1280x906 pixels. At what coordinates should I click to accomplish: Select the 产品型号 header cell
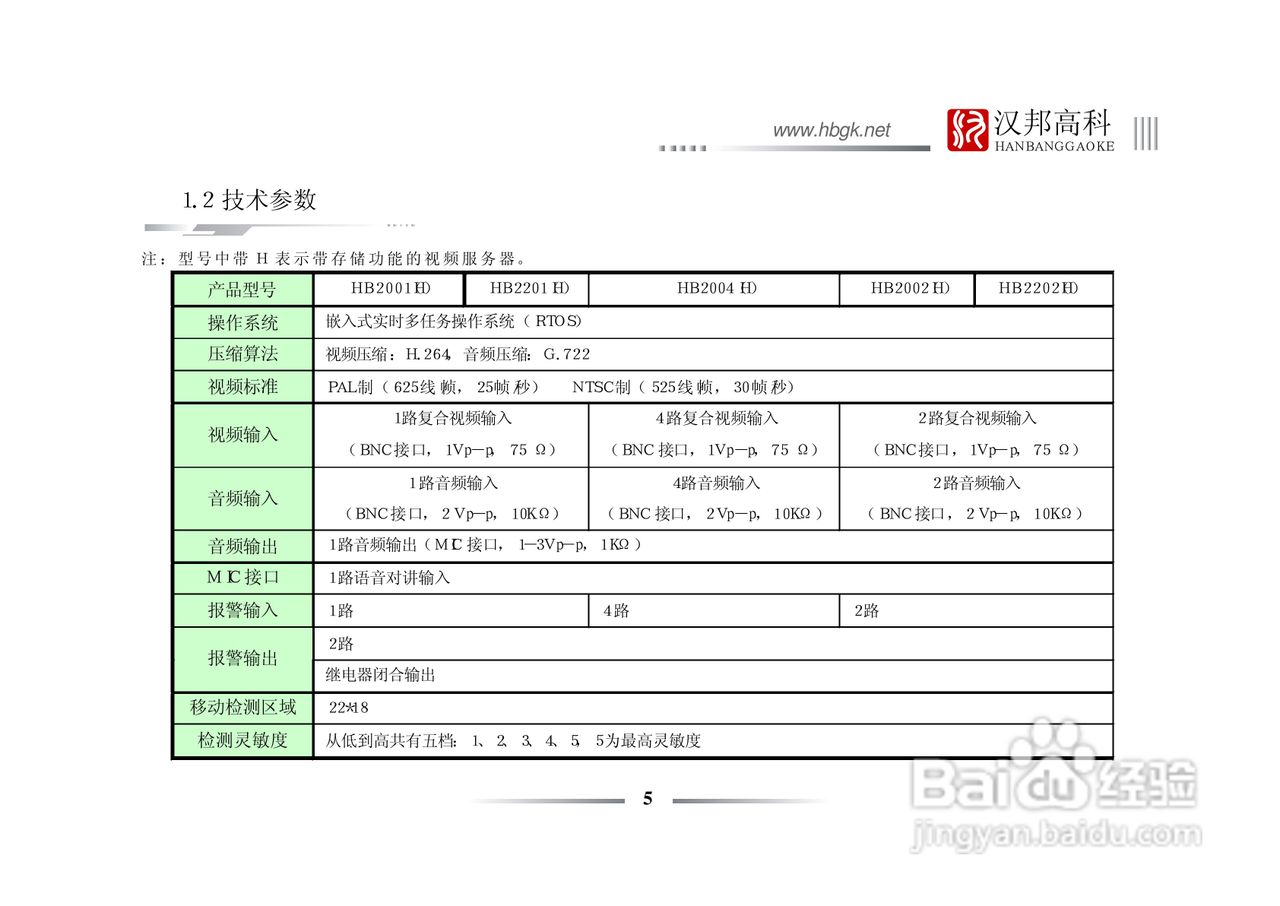pyautogui.click(x=242, y=289)
